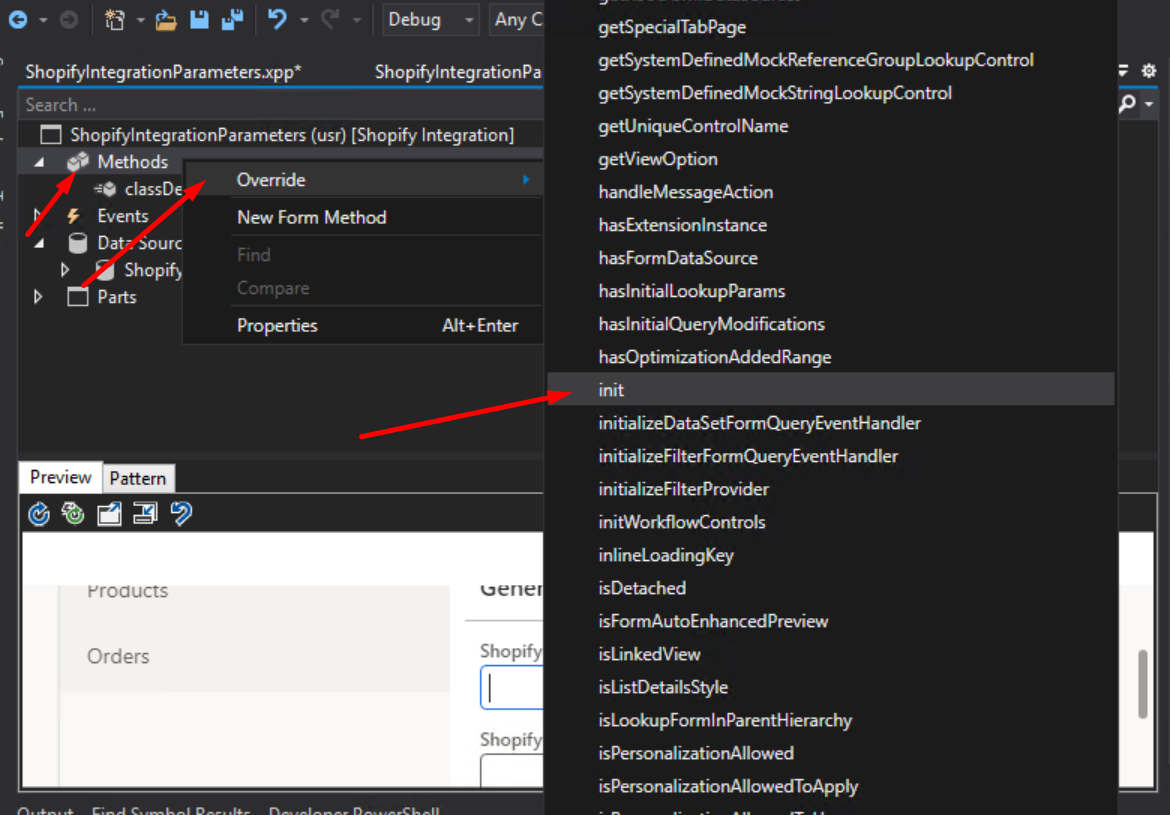Switch to the Pattern tab

(138, 478)
